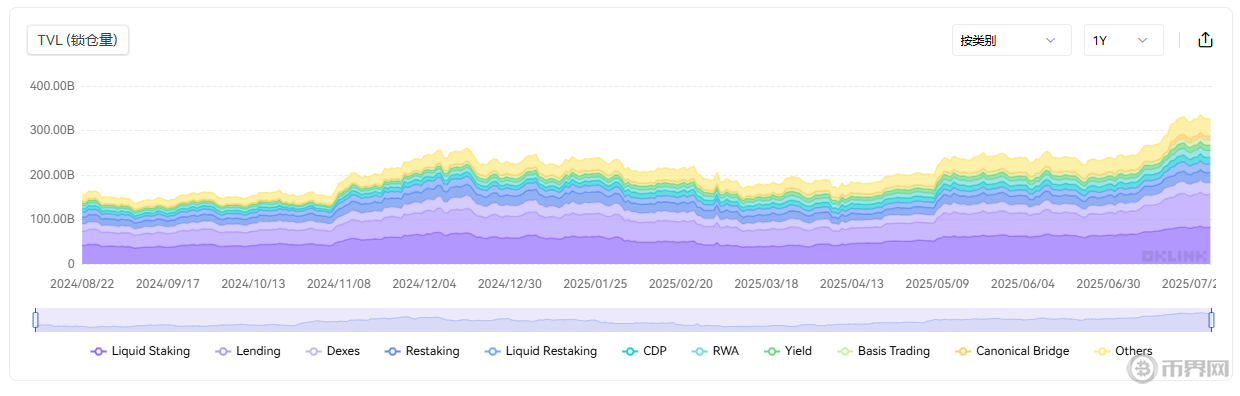Click the CDP legend marker icon
Screen dimensions: 1240x396
click(630, 351)
